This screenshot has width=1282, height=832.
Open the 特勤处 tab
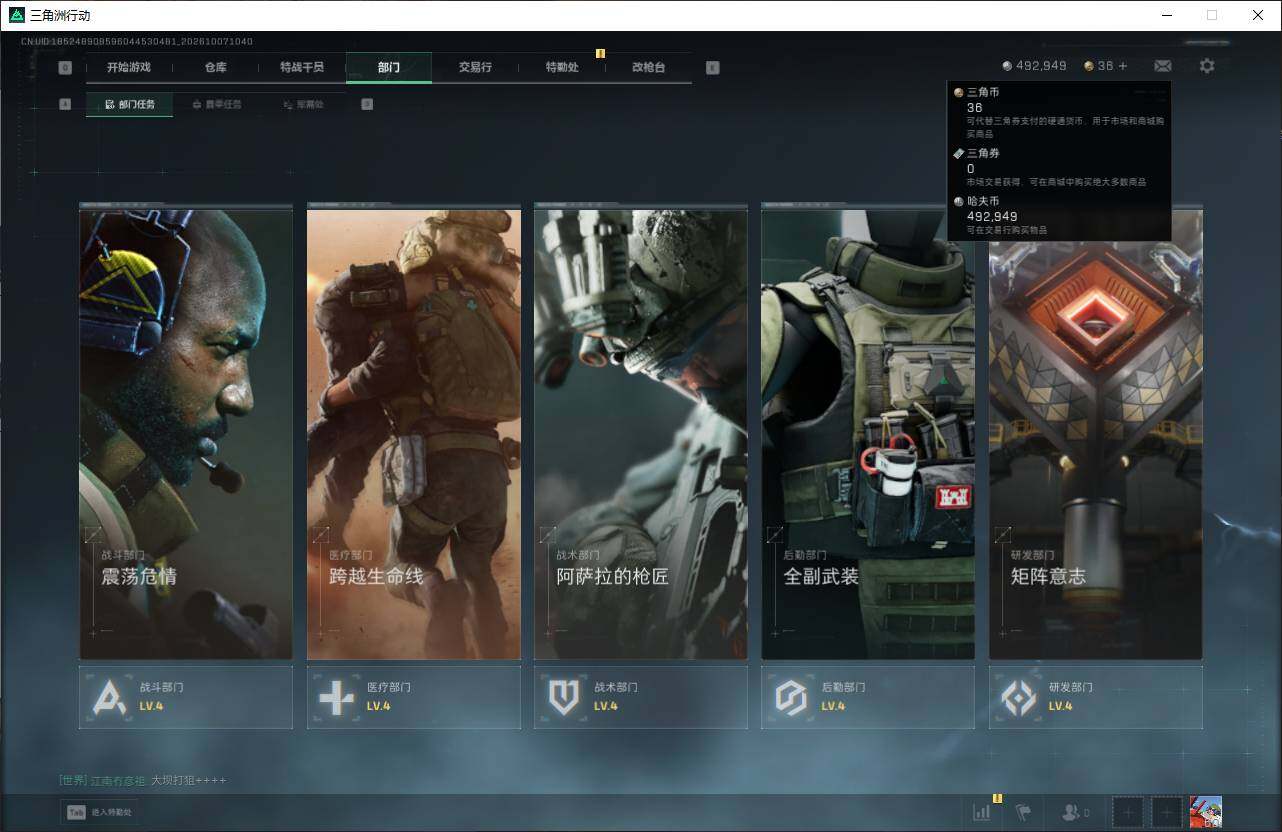click(x=562, y=67)
